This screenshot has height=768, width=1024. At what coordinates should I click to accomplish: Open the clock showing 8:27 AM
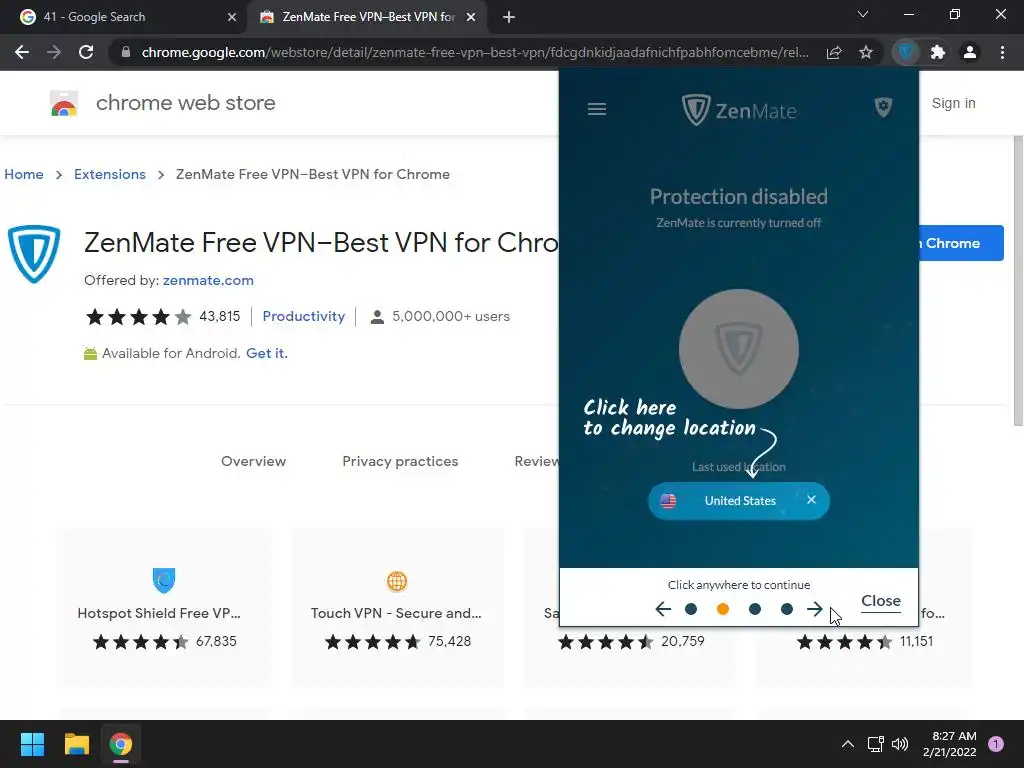[950, 744]
